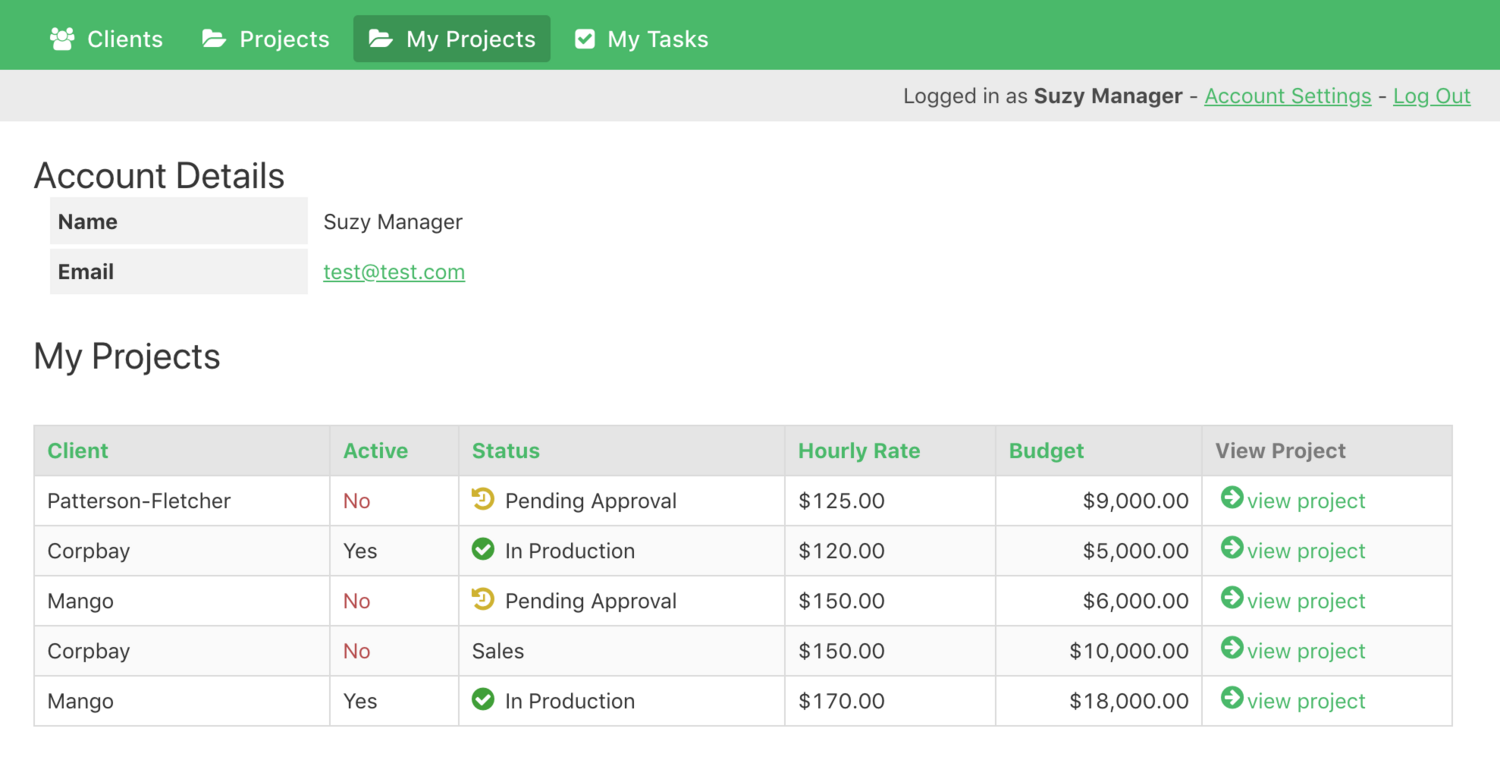Screen dimensions: 1500x760
Task: Click green checkmark icon in $120.00 row
Action: tap(483, 549)
